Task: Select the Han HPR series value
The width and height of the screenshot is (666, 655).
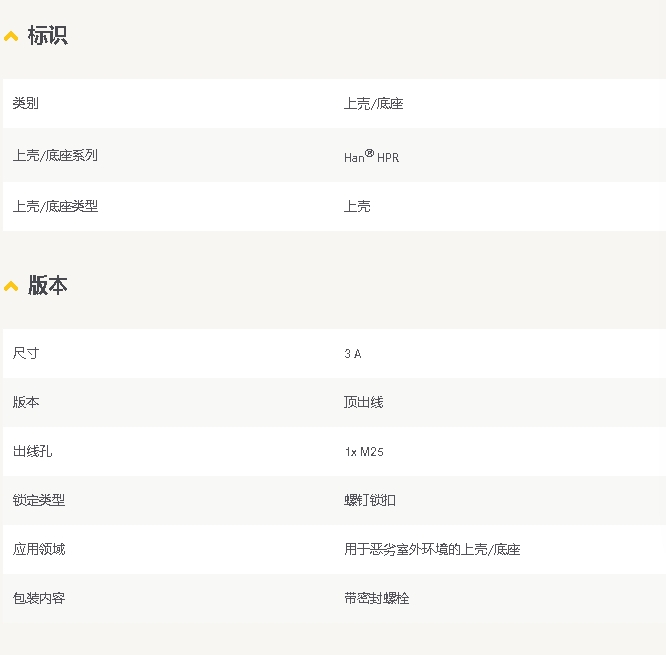Action: pos(372,156)
